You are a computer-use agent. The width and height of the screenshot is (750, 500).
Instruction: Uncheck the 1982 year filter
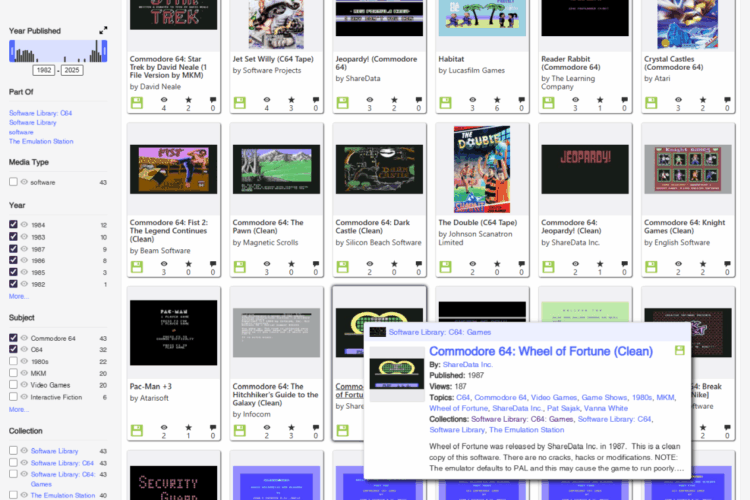click(x=13, y=284)
